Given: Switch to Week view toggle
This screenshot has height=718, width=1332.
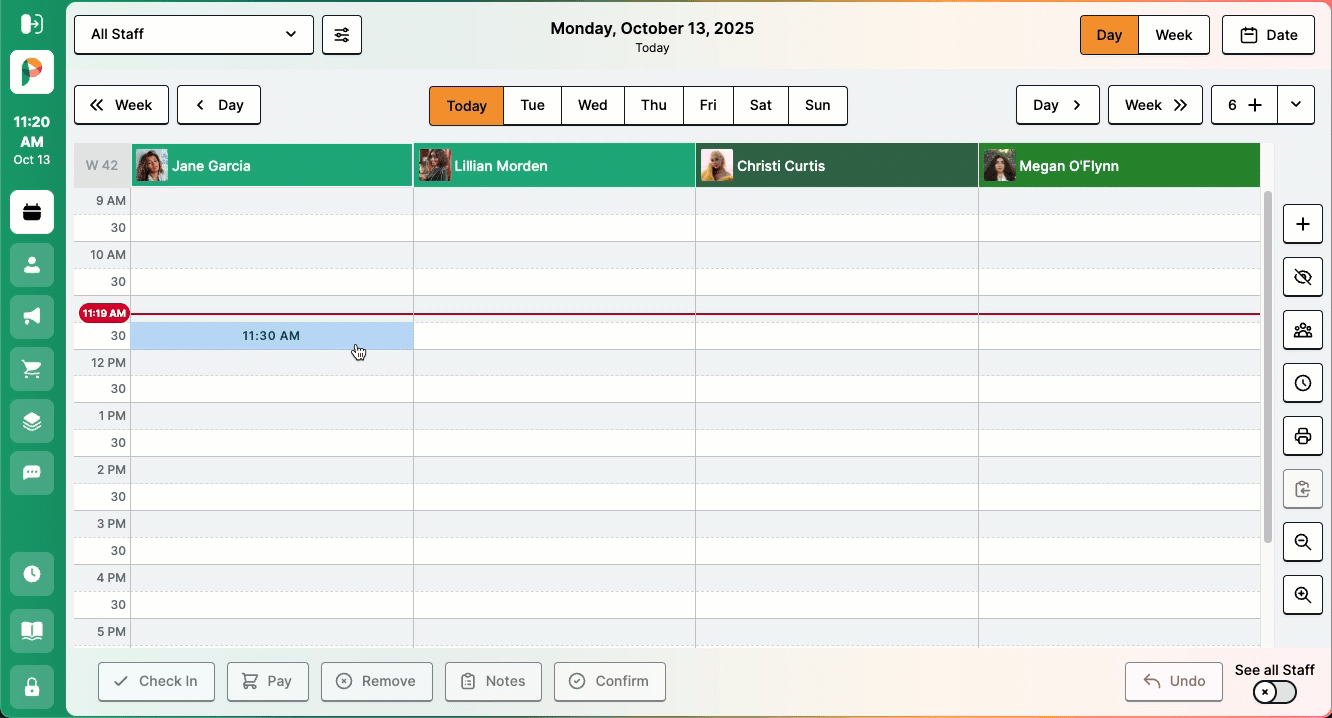Looking at the screenshot, I should coord(1173,35).
